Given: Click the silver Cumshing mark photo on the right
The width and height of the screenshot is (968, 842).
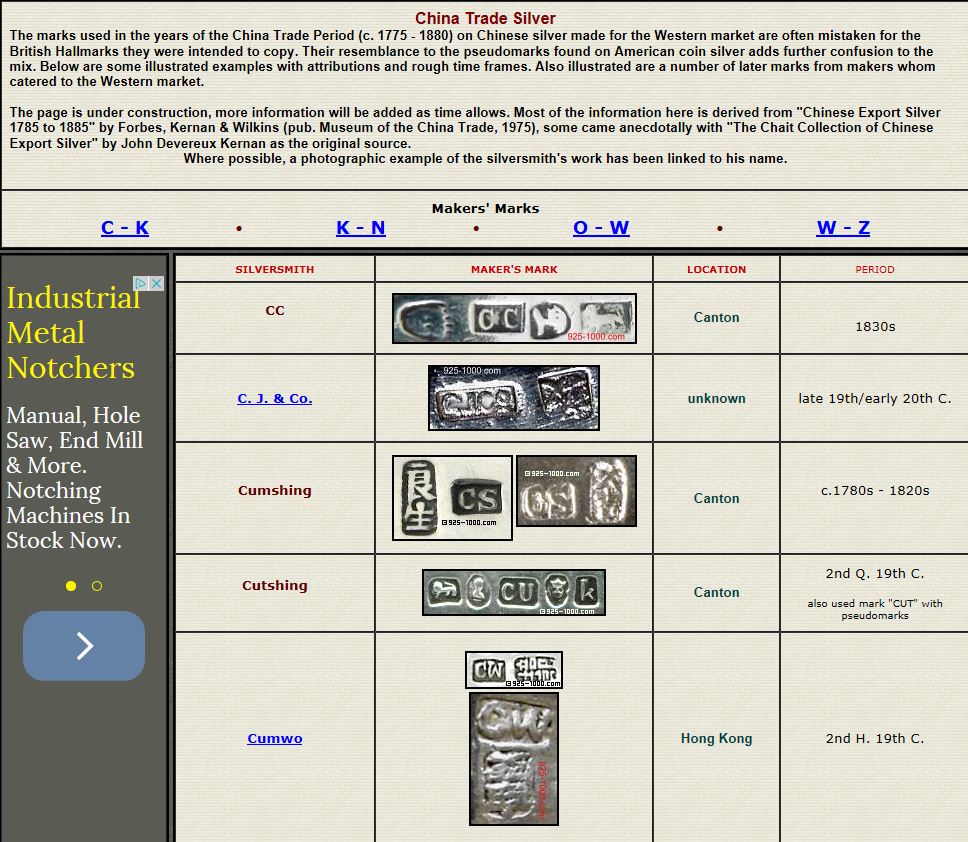Looking at the screenshot, I should [576, 492].
